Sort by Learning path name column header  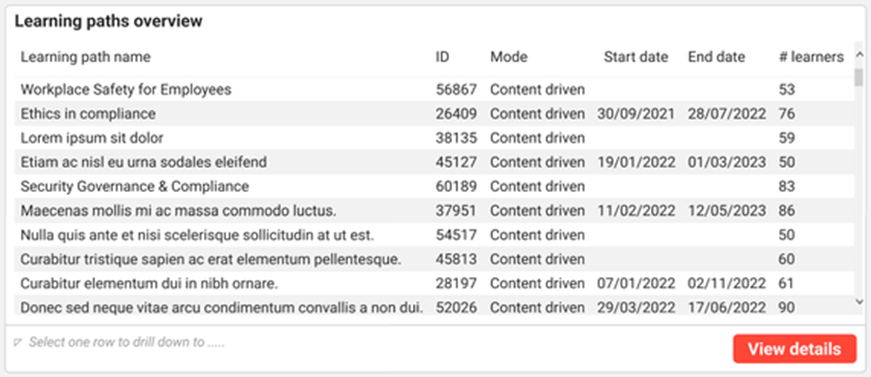(x=86, y=57)
